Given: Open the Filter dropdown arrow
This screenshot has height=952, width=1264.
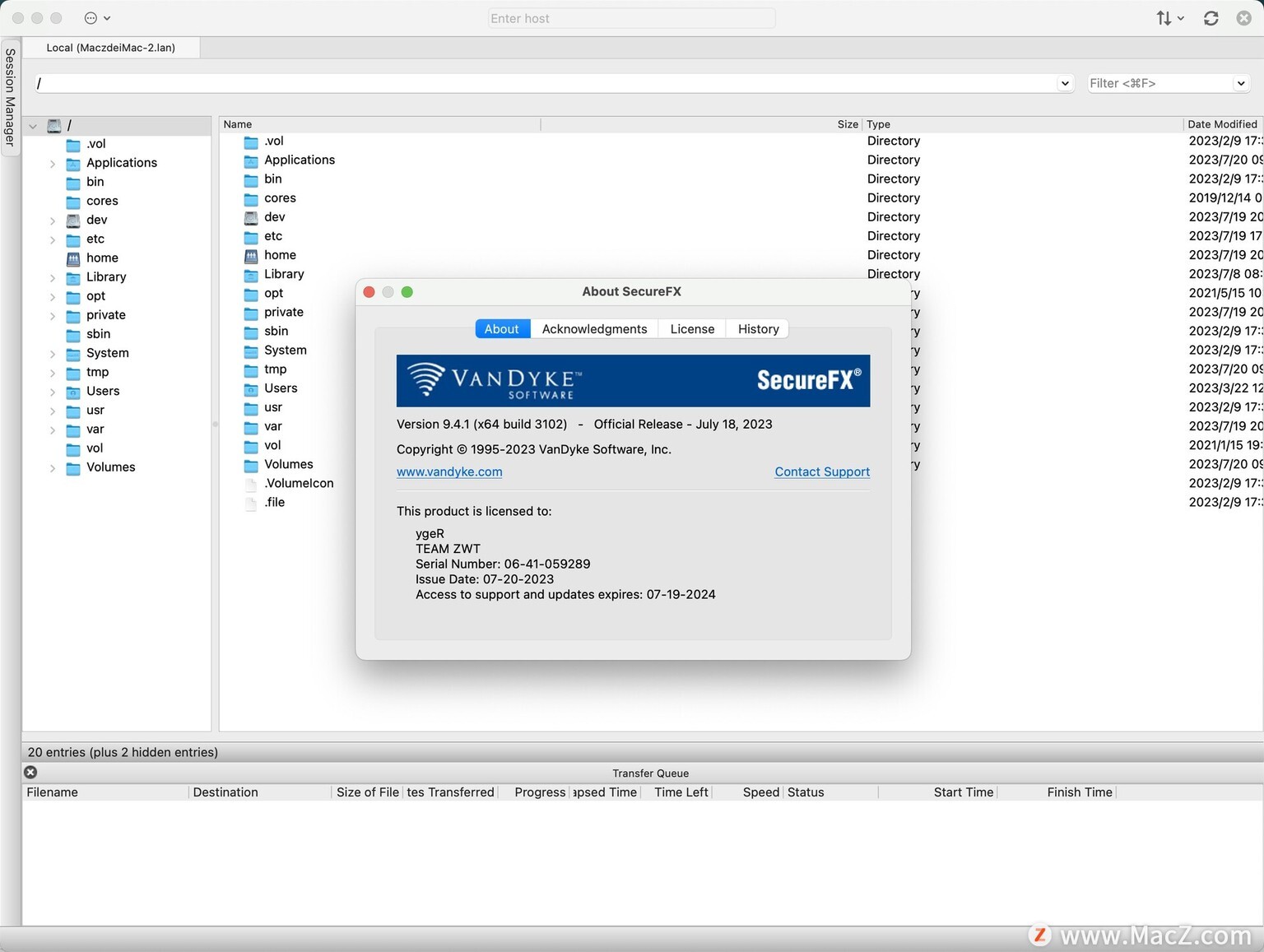Looking at the screenshot, I should 1240,83.
